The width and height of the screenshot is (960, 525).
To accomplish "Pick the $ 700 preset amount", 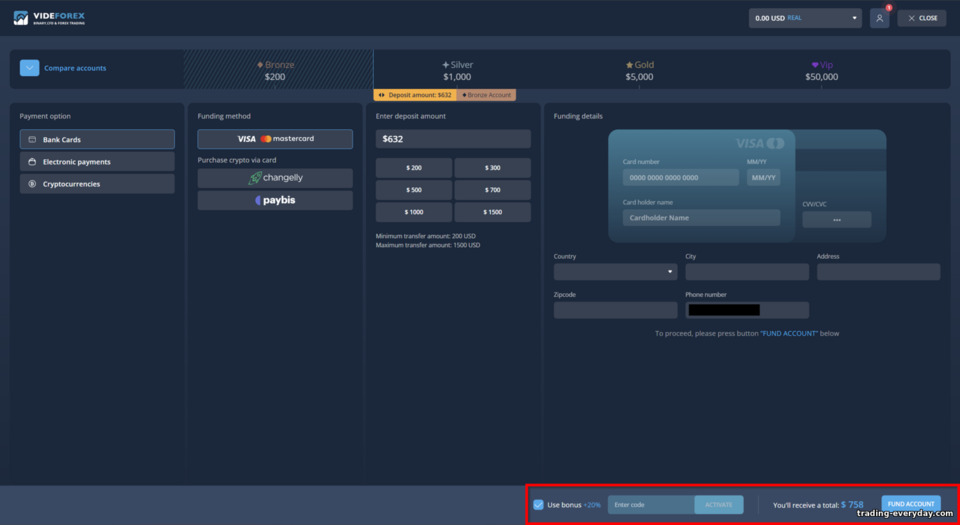I will 492,190.
